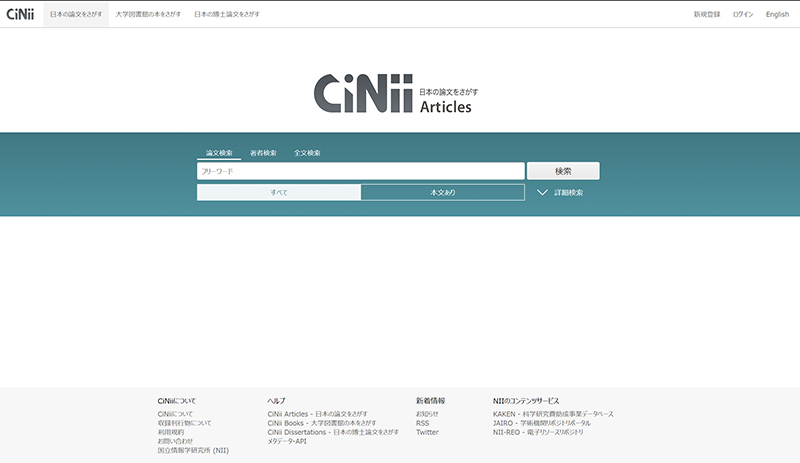
Task: Switch language to English
Action: (x=777, y=14)
